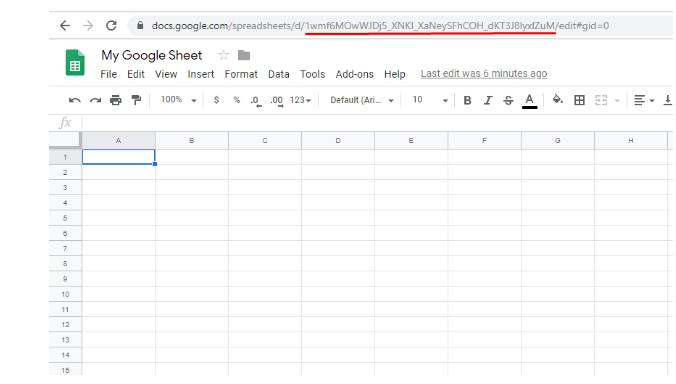Format as currency with dollar icon
Image resolution: width=676 pixels, height=384 pixels.
click(x=216, y=100)
